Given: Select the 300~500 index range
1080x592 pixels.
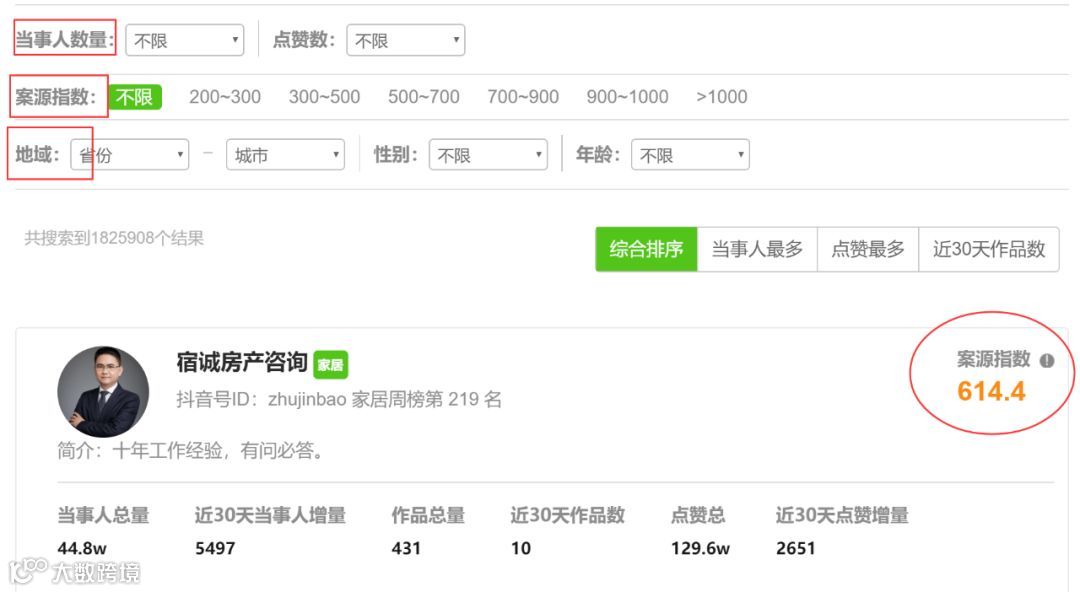Looking at the screenshot, I should point(324,97).
